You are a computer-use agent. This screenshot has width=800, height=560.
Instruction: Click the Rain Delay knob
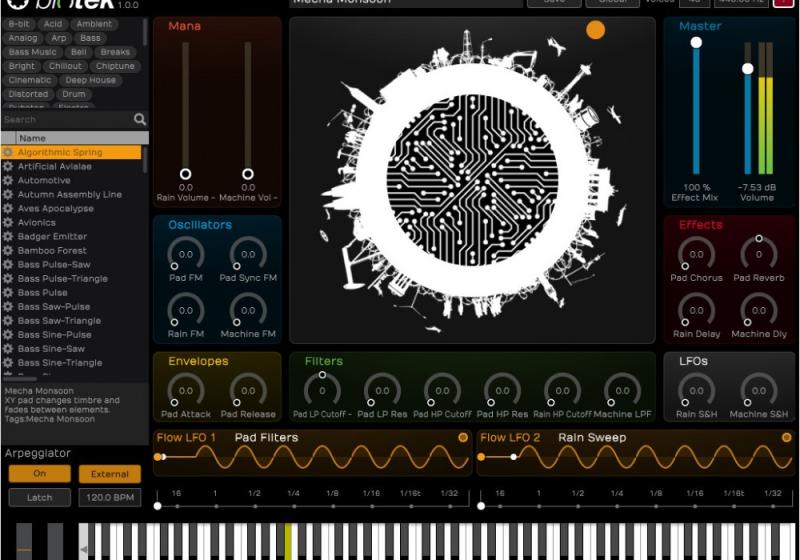click(x=696, y=310)
